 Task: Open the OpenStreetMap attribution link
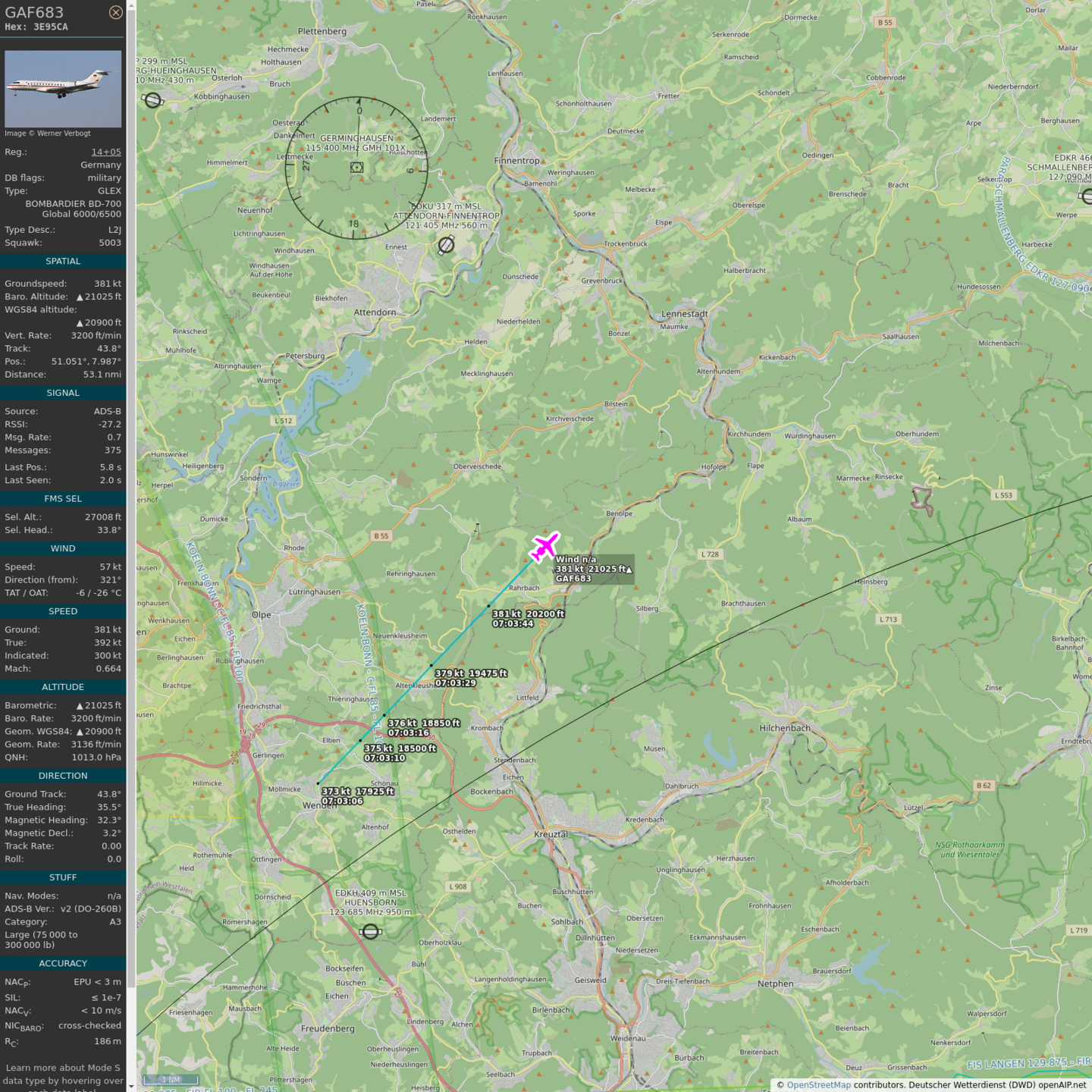818,1084
